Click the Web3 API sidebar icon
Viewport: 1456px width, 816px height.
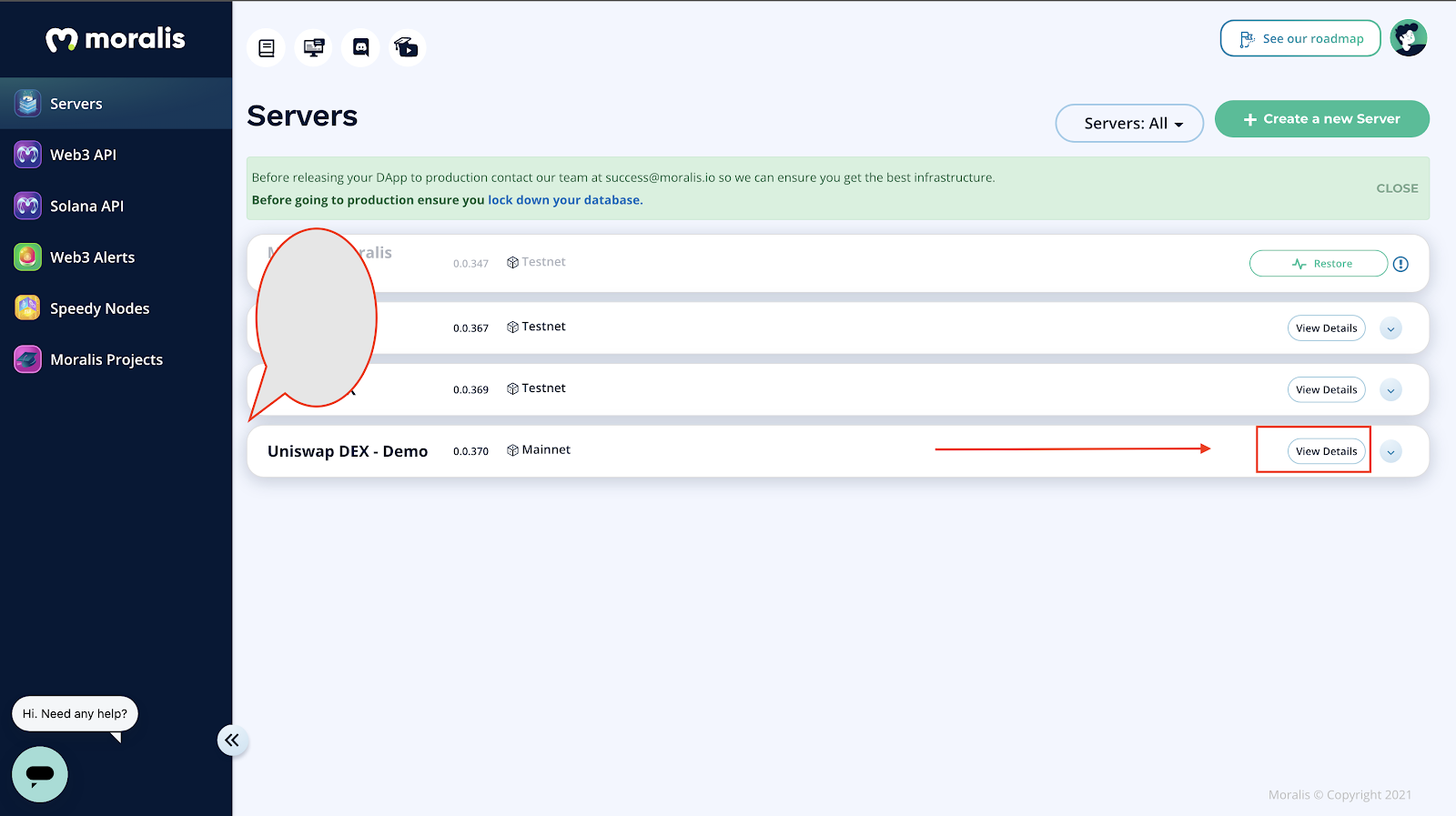click(x=27, y=155)
